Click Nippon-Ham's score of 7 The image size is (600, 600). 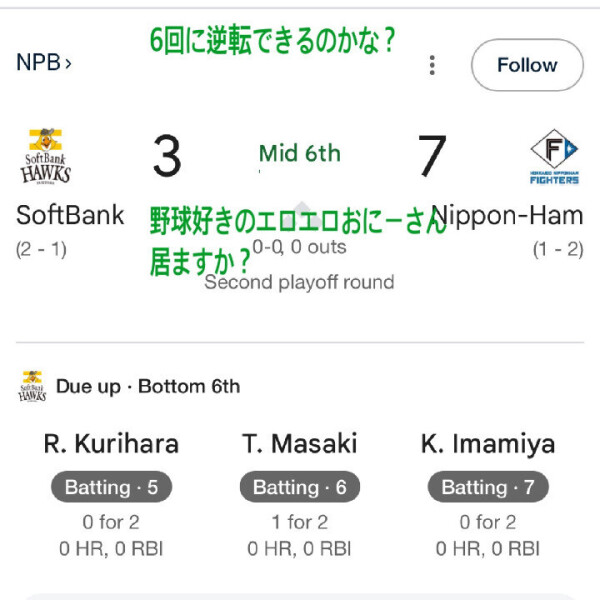click(431, 157)
